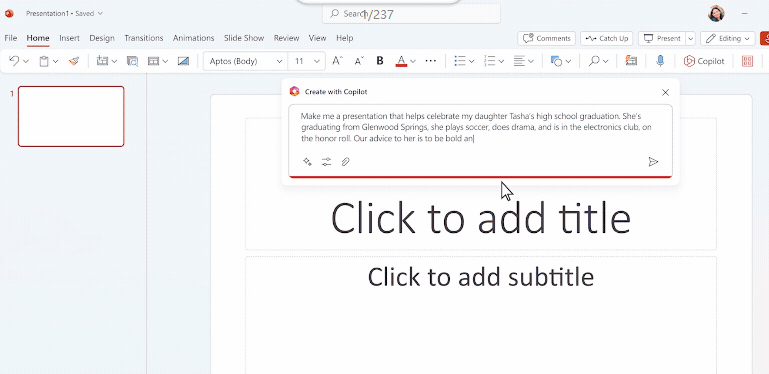This screenshot has height=374, width=769.
Task: Open the New Slide dropdown arrow
Action: pos(114,61)
